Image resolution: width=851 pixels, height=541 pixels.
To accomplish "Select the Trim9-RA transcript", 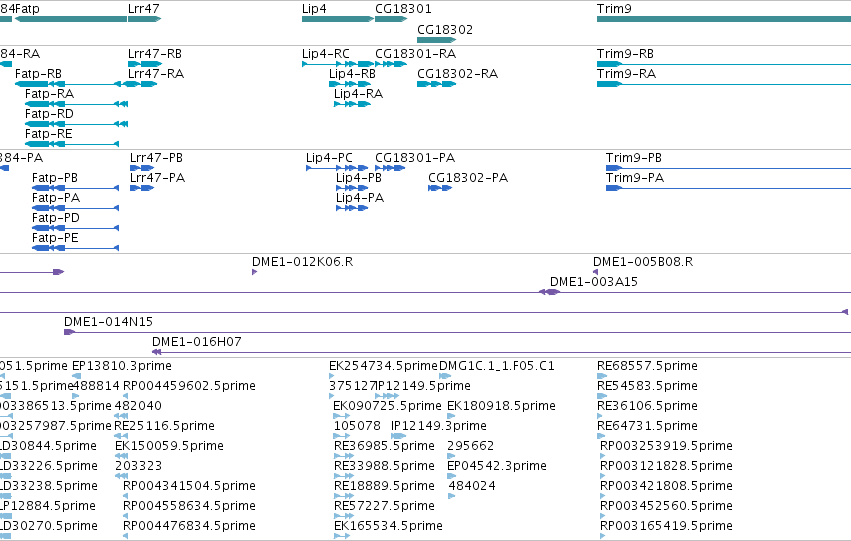I will (724, 84).
